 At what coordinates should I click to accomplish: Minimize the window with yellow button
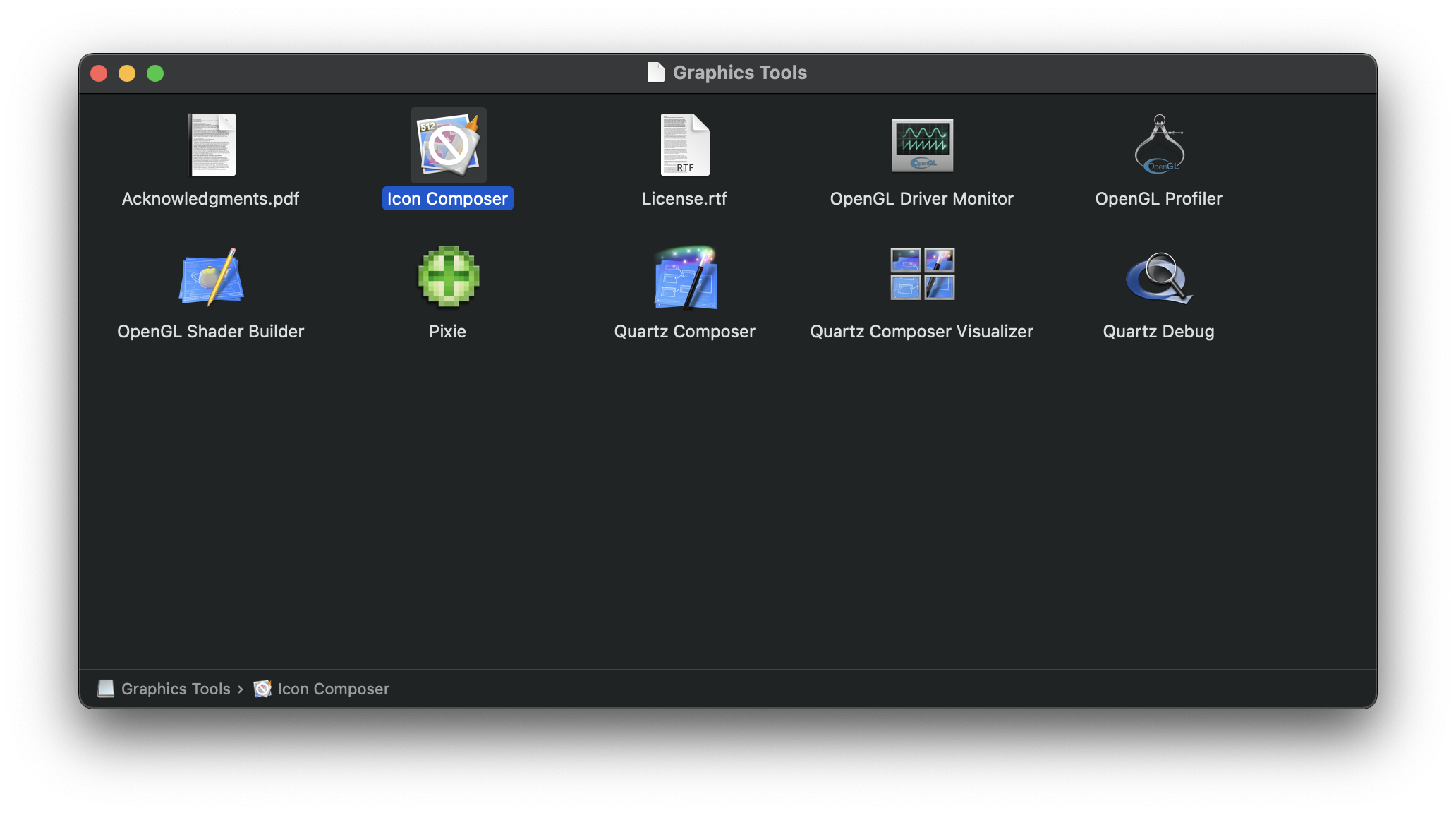(127, 73)
